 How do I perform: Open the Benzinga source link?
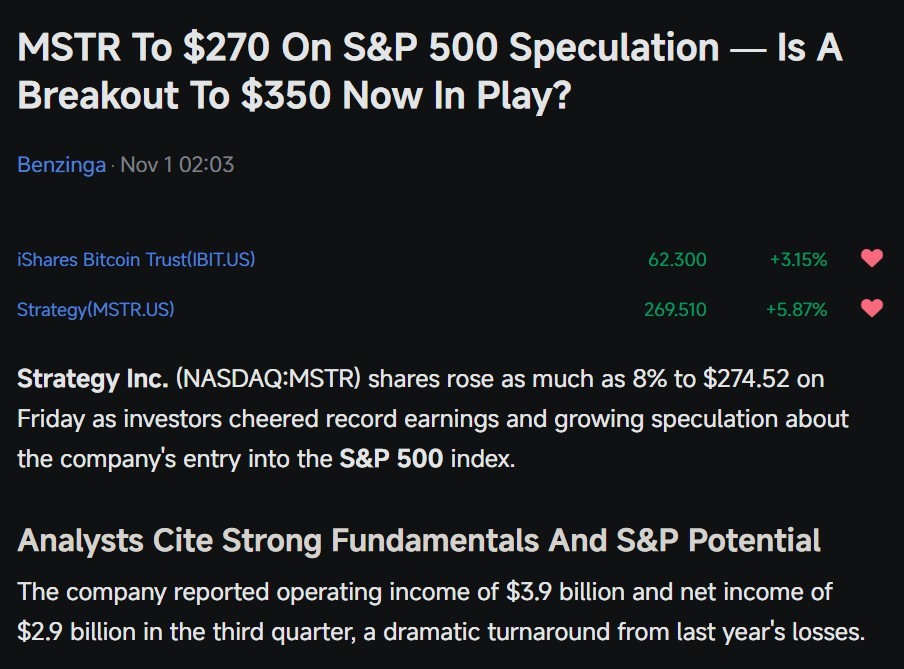(62, 165)
